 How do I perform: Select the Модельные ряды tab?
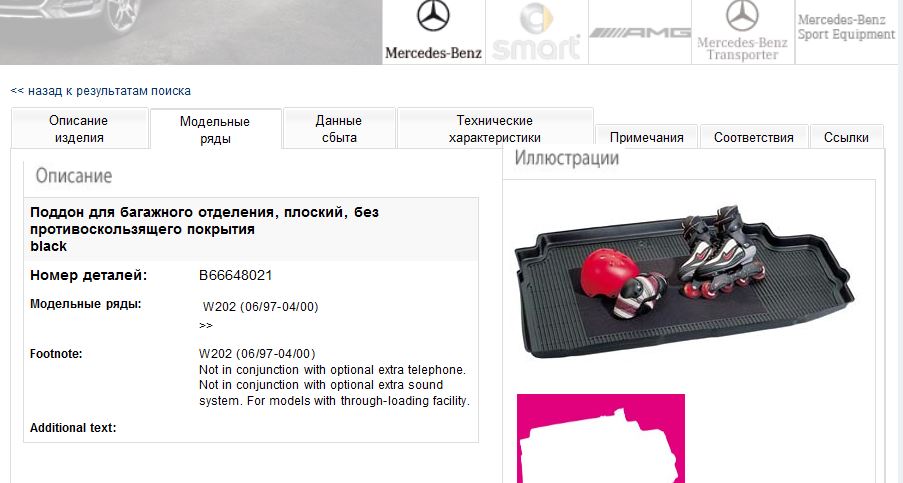(x=215, y=130)
